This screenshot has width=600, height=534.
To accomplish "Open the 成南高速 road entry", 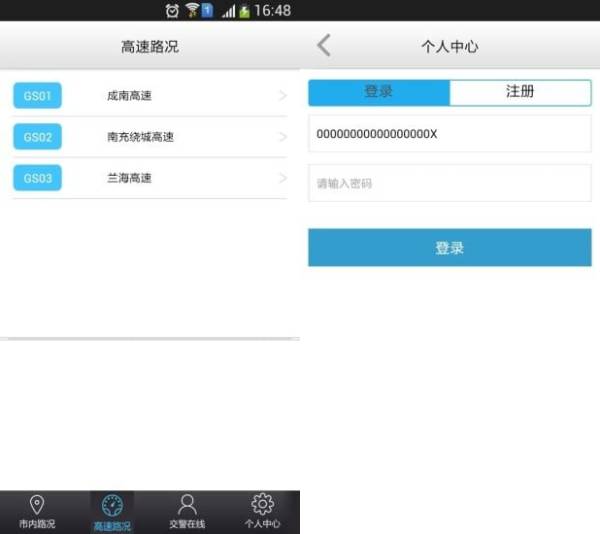I will (150, 95).
